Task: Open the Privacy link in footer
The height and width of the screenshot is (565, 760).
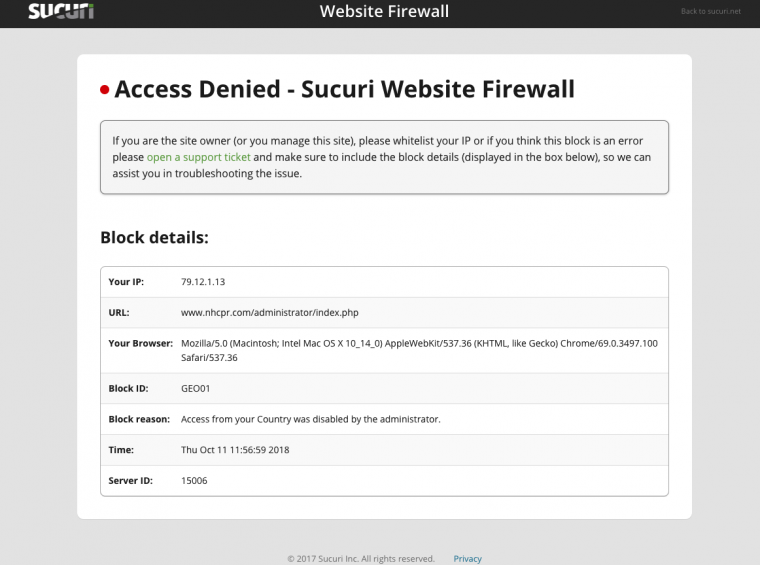Action: coord(467,559)
